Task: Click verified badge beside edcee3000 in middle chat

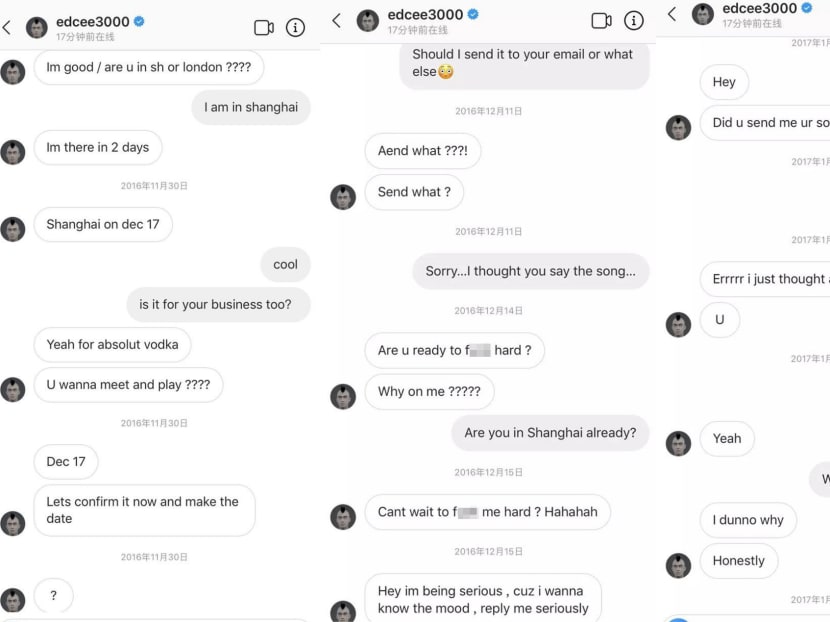Action: pyautogui.click(x=473, y=14)
